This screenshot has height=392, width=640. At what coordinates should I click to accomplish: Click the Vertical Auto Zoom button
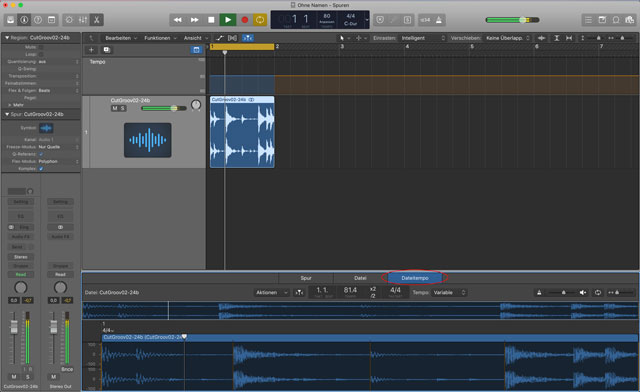556,38
